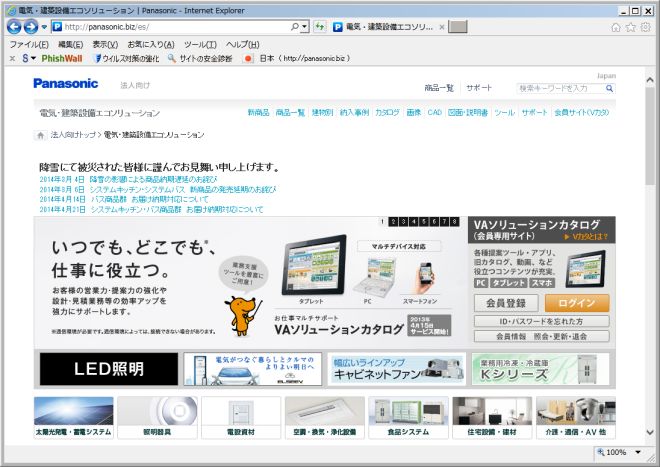This screenshot has width=660, height=467.
Task: Open the PhishWall S logo dropdown
Action: coord(29,59)
